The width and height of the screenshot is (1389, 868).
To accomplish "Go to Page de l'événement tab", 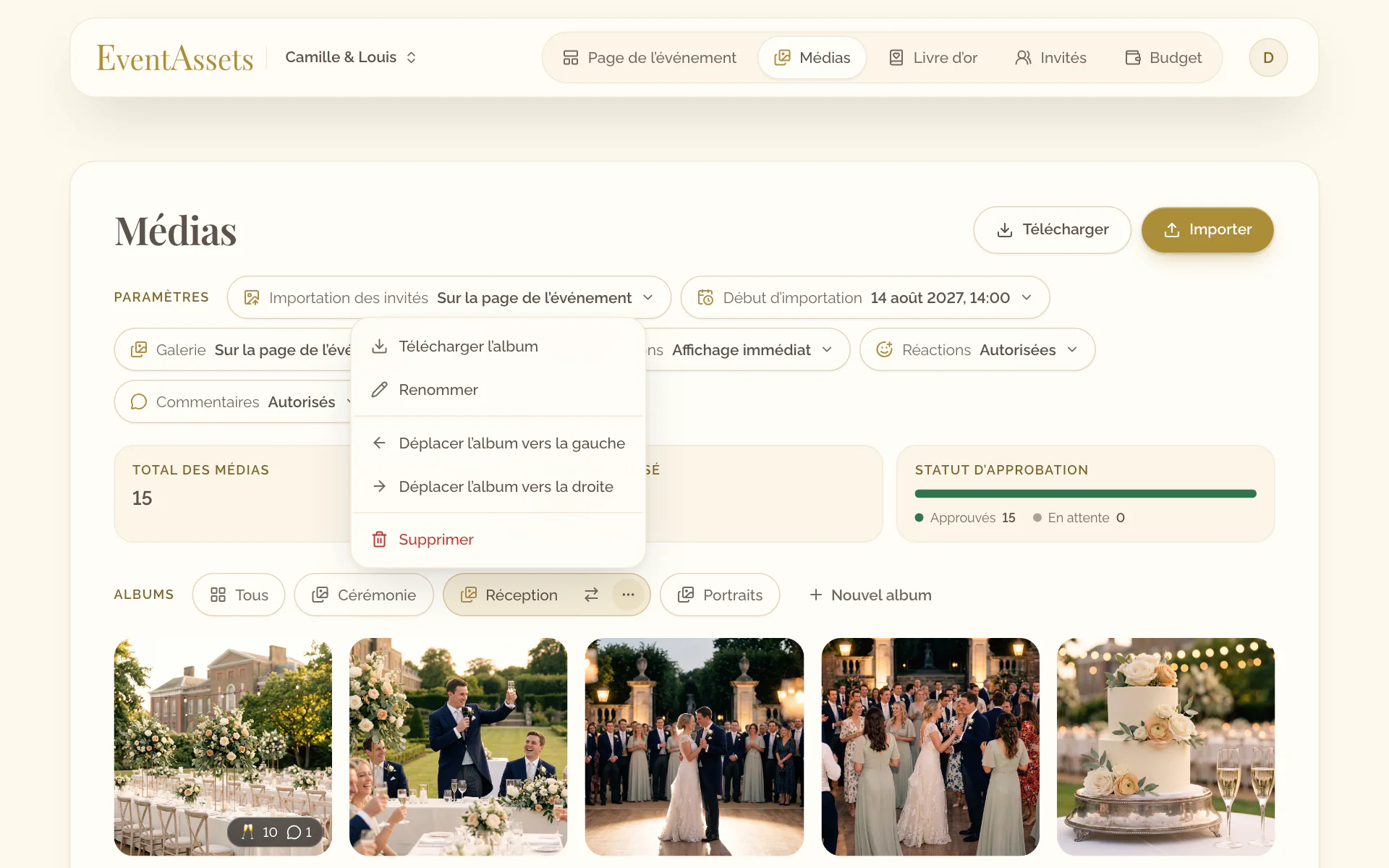I will coord(650,57).
